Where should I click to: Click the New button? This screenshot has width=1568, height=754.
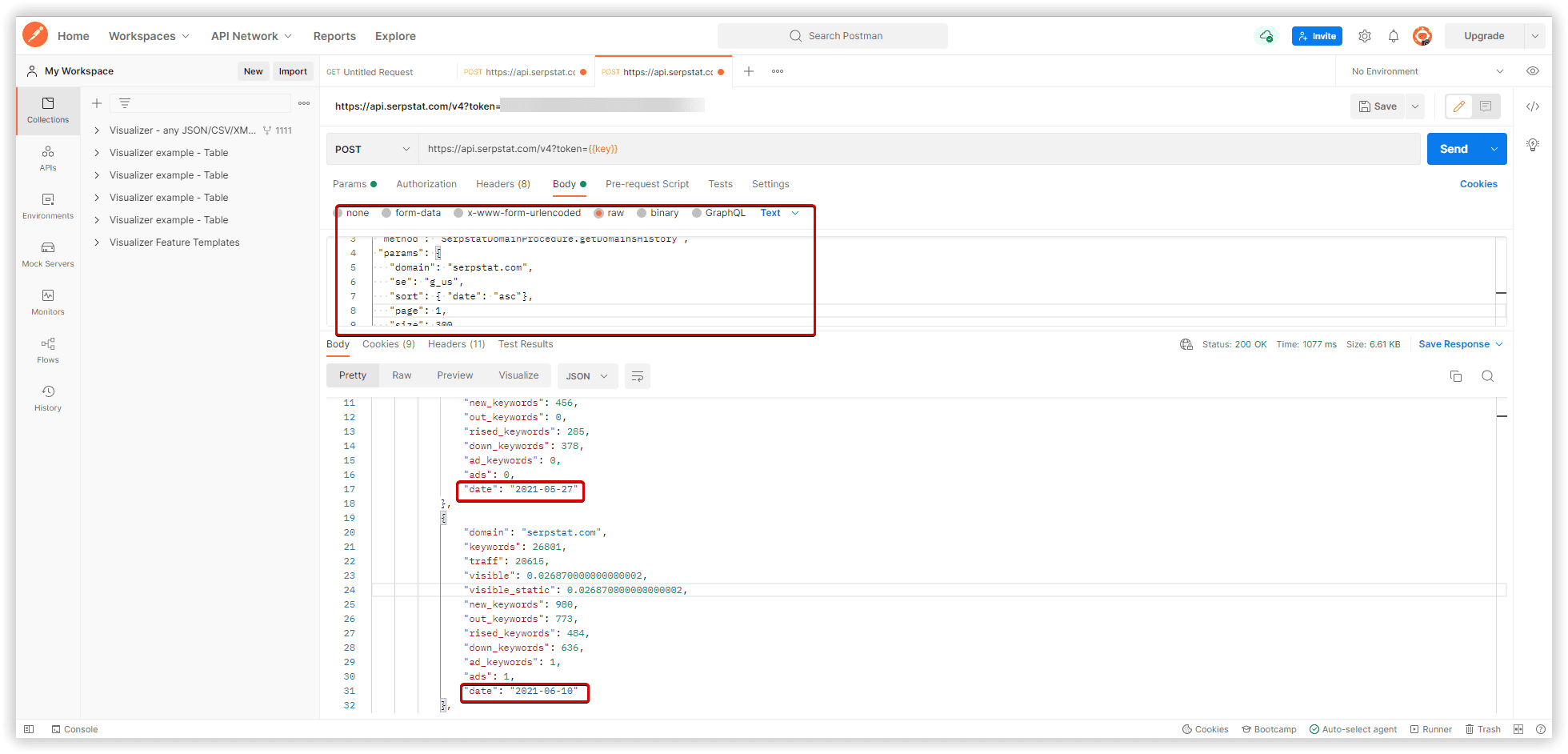(253, 71)
